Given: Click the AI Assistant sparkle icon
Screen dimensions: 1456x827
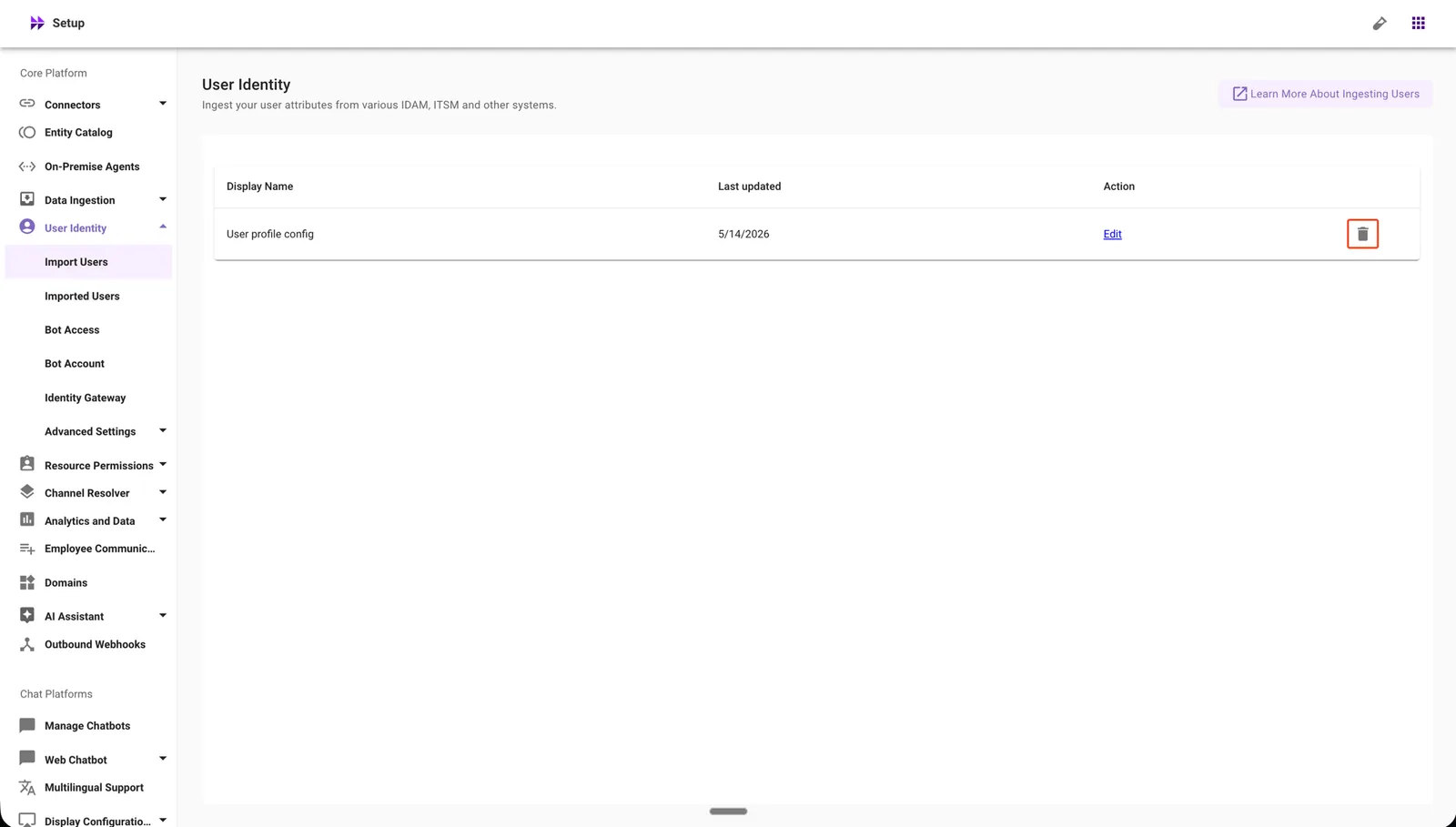Looking at the screenshot, I should 27,615.
